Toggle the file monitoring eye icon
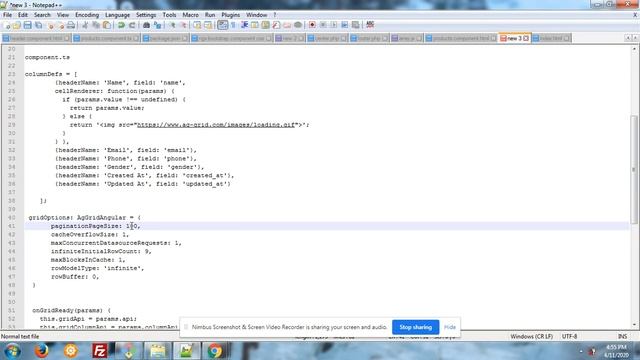Image resolution: width=640 pixels, height=360 pixels. click(298, 25)
